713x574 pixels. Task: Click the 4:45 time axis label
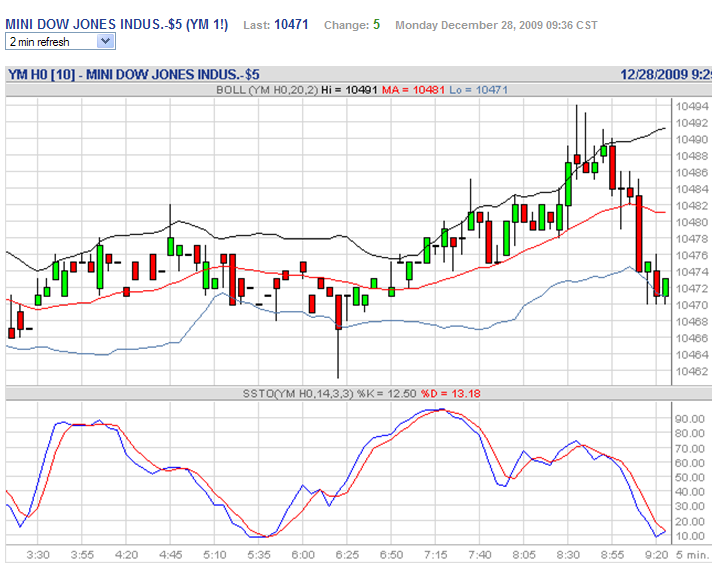pos(171,555)
